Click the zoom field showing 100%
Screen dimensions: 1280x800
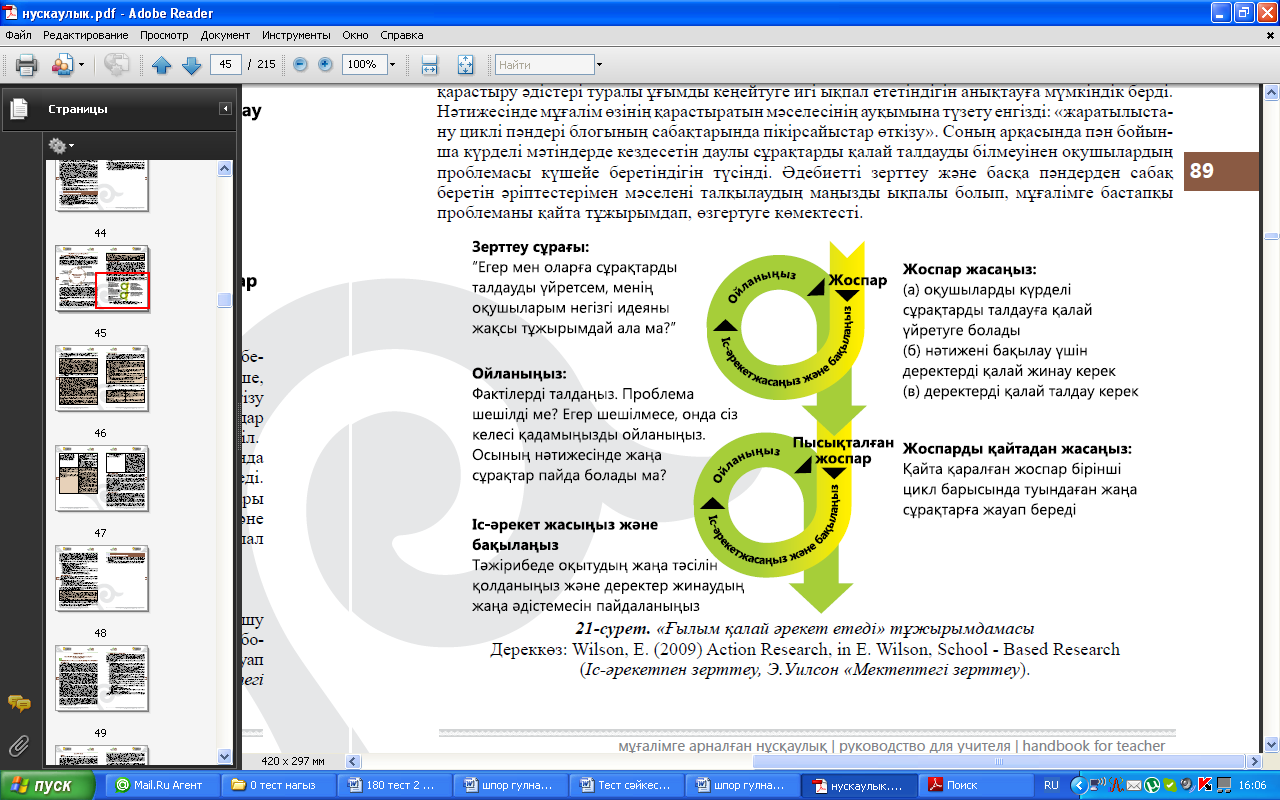tap(364, 65)
